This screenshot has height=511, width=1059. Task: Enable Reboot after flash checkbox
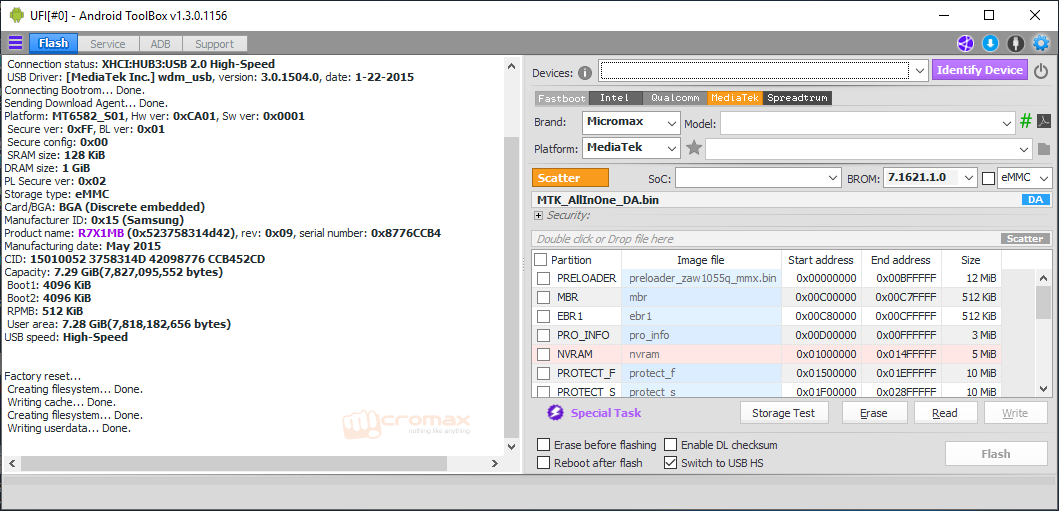[543, 462]
